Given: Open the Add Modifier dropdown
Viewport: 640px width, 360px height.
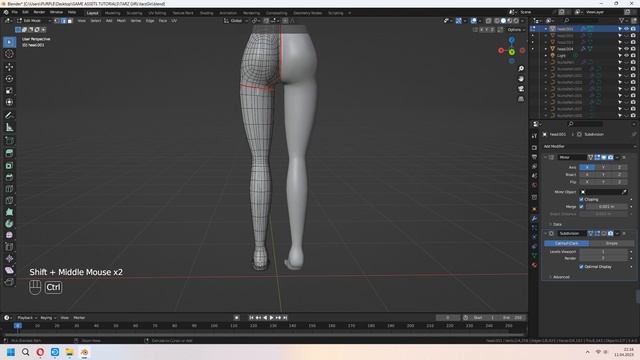Looking at the screenshot, I should coord(589,146).
